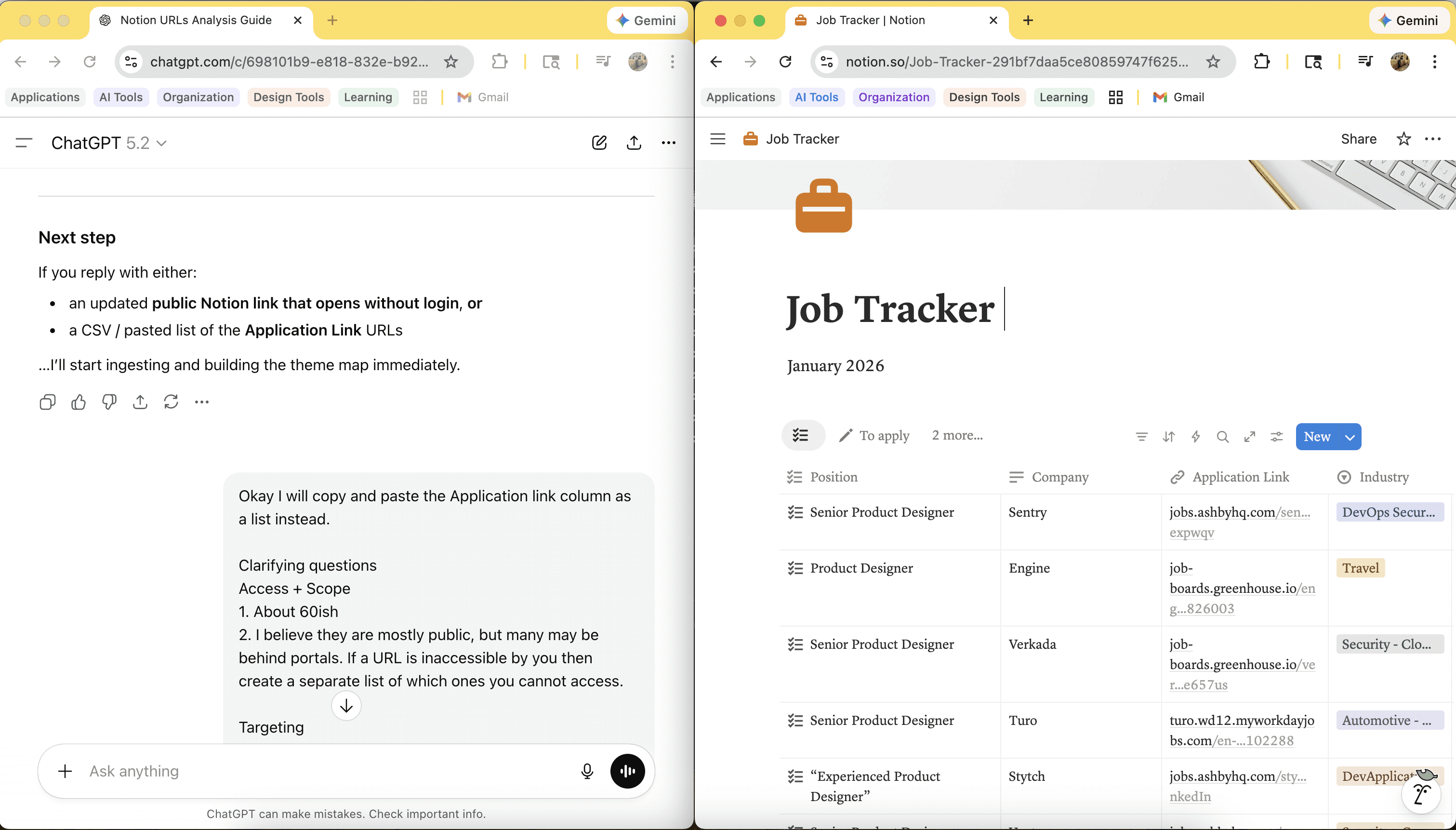Switch to the To apply view tab
1456x830 pixels.
pos(875,436)
